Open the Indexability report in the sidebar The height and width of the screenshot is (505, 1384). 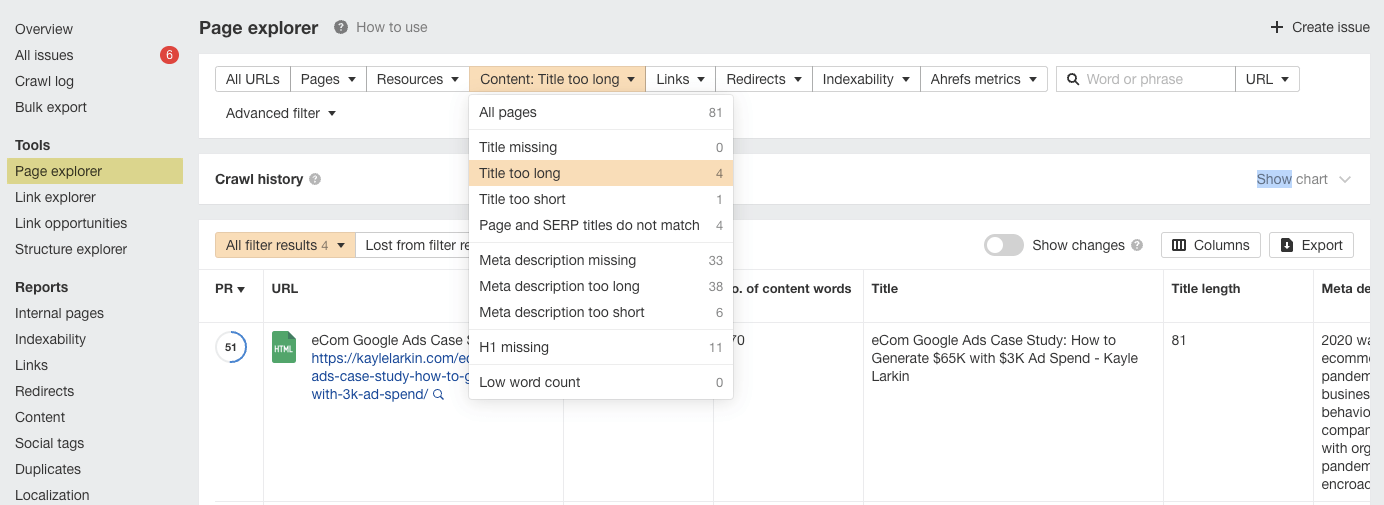click(50, 339)
